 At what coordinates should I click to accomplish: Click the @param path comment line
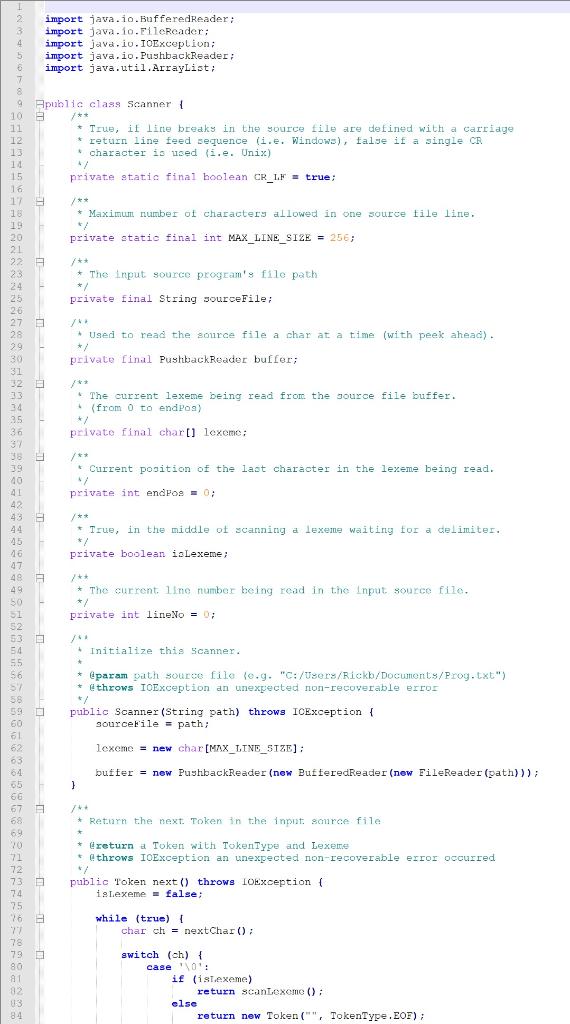[x=292, y=675]
